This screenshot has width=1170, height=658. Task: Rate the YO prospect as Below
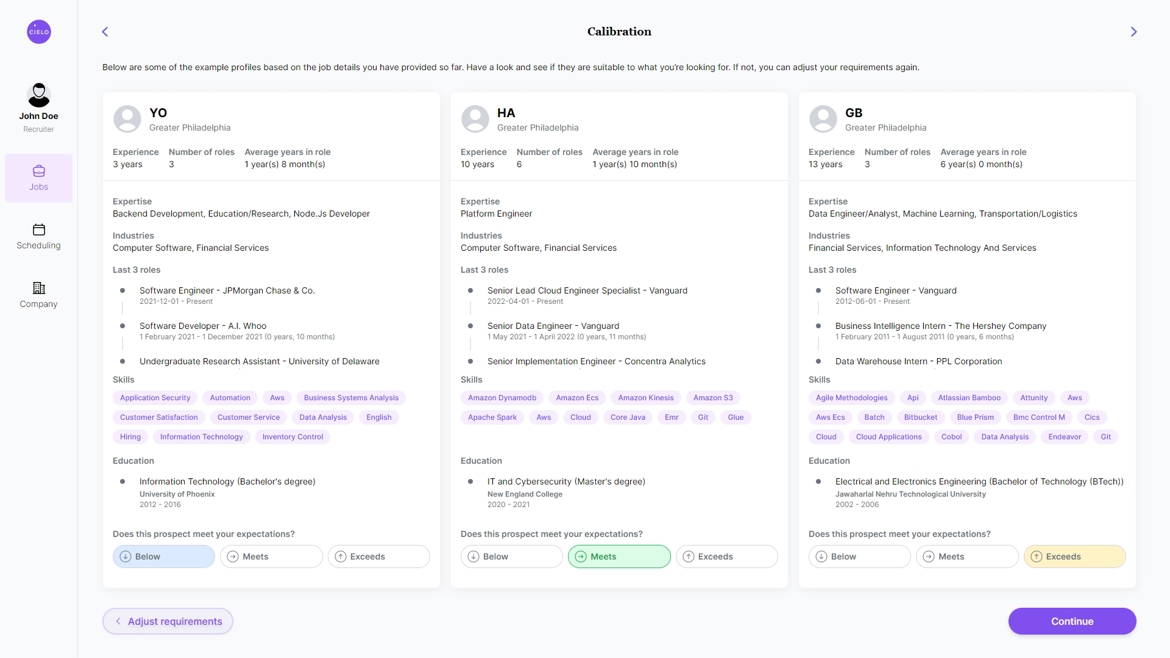(x=164, y=556)
